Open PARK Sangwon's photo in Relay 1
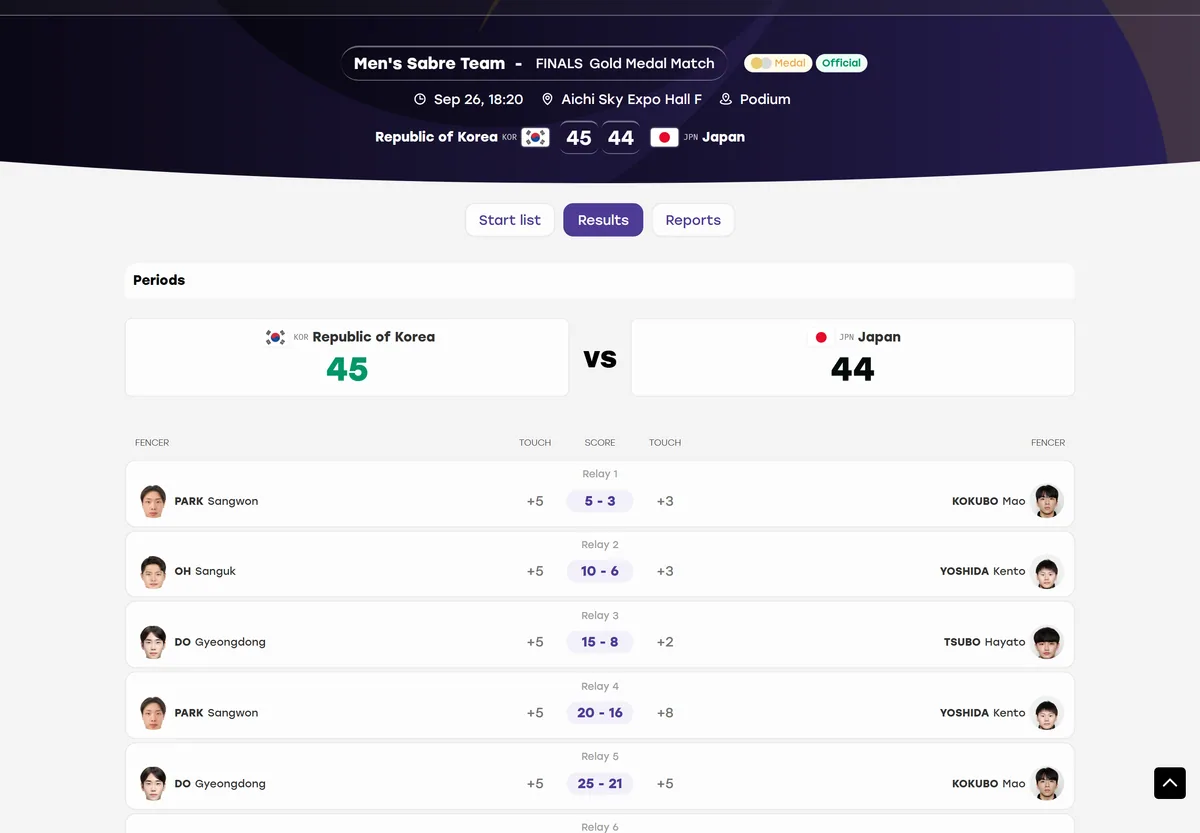The width and height of the screenshot is (1200, 833). [153, 501]
